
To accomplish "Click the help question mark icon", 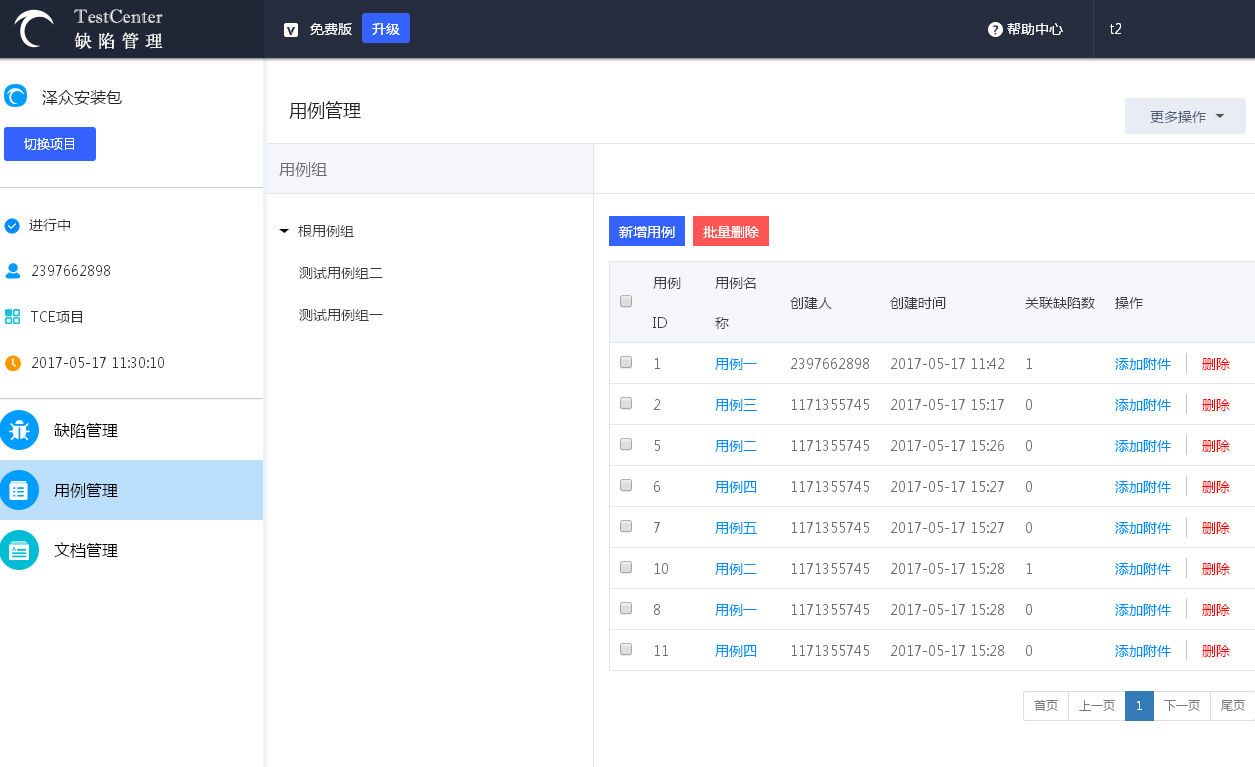I will pyautogui.click(x=995, y=30).
